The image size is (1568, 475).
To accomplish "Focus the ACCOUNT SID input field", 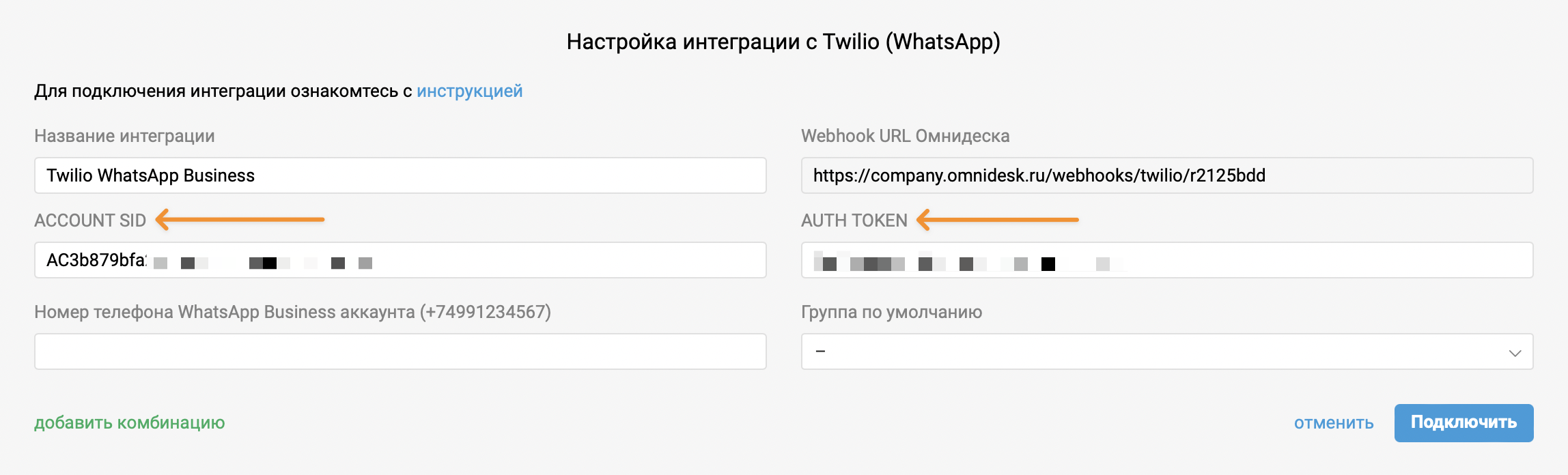I will [x=400, y=260].
